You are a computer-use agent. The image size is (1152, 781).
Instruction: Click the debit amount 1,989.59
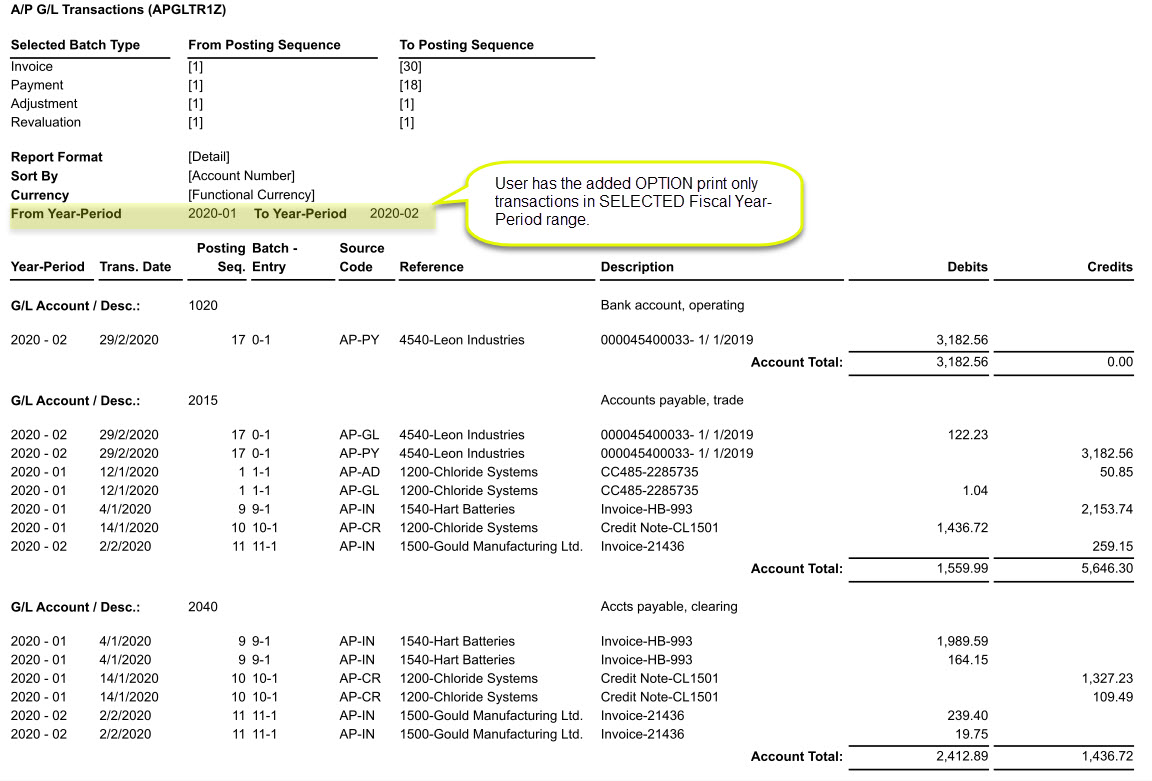[962, 641]
